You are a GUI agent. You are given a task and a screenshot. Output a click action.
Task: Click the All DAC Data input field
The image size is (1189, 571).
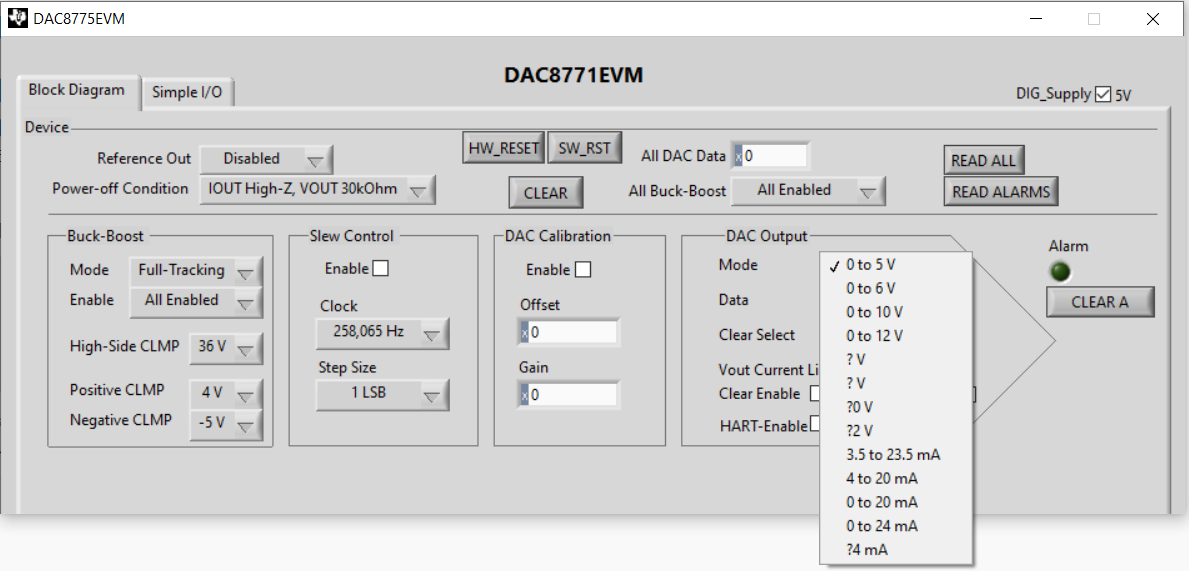[770, 156]
